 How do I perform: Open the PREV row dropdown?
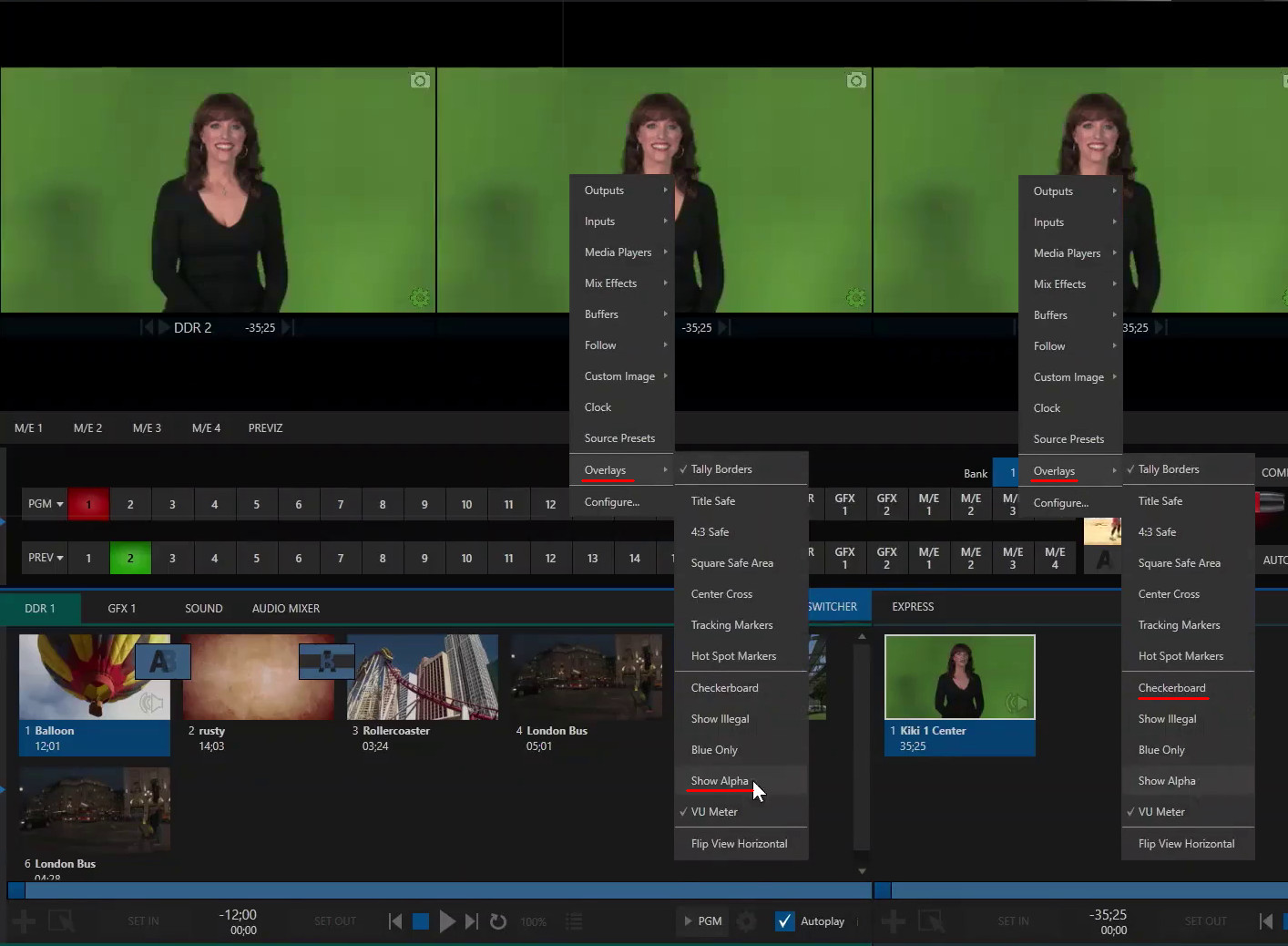[x=46, y=558]
